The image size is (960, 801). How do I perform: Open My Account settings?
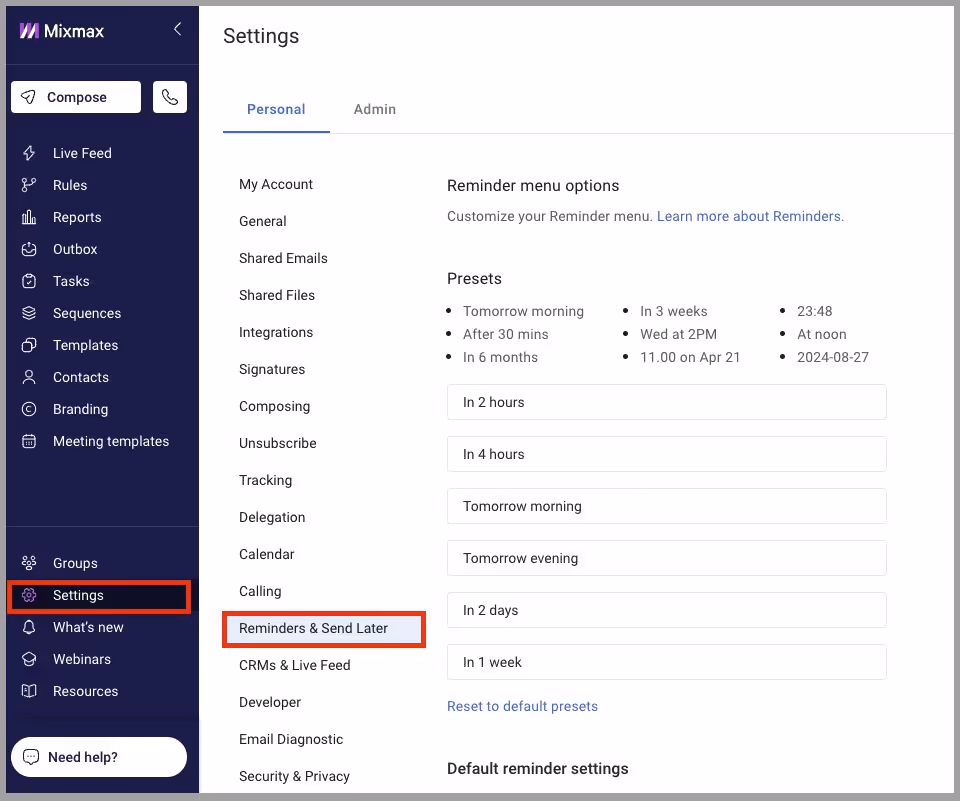click(x=276, y=184)
